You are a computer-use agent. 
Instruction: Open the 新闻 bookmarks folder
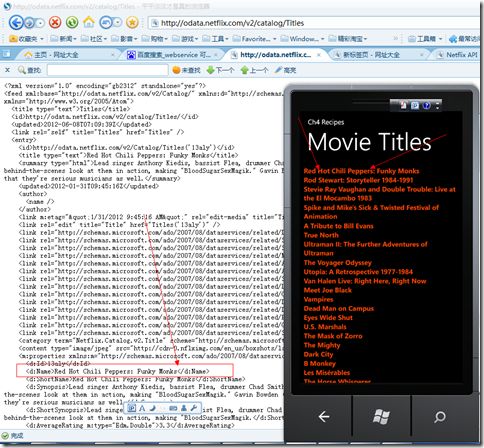point(63,39)
